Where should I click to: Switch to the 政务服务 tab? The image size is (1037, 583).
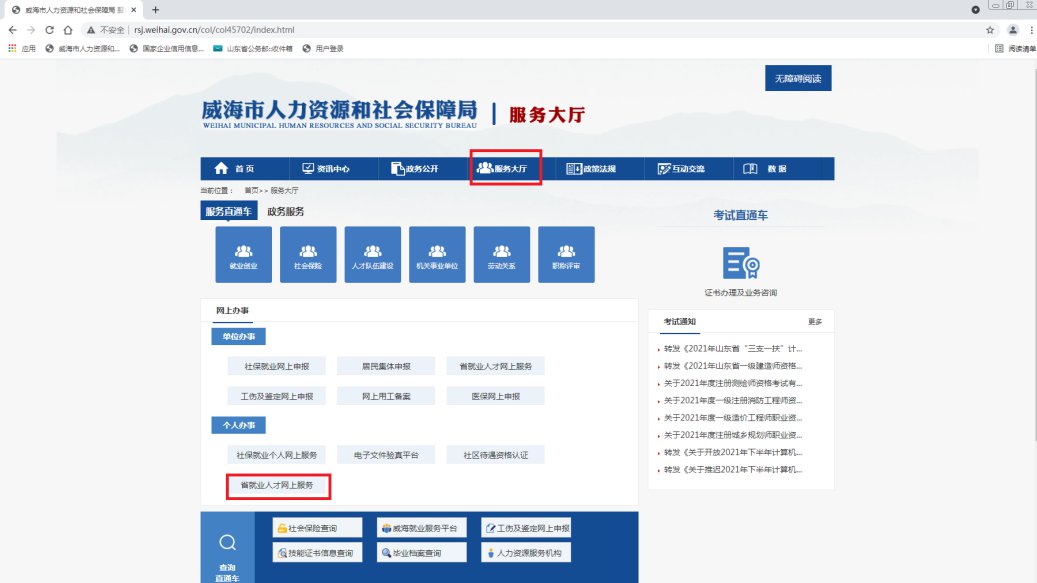(x=286, y=212)
